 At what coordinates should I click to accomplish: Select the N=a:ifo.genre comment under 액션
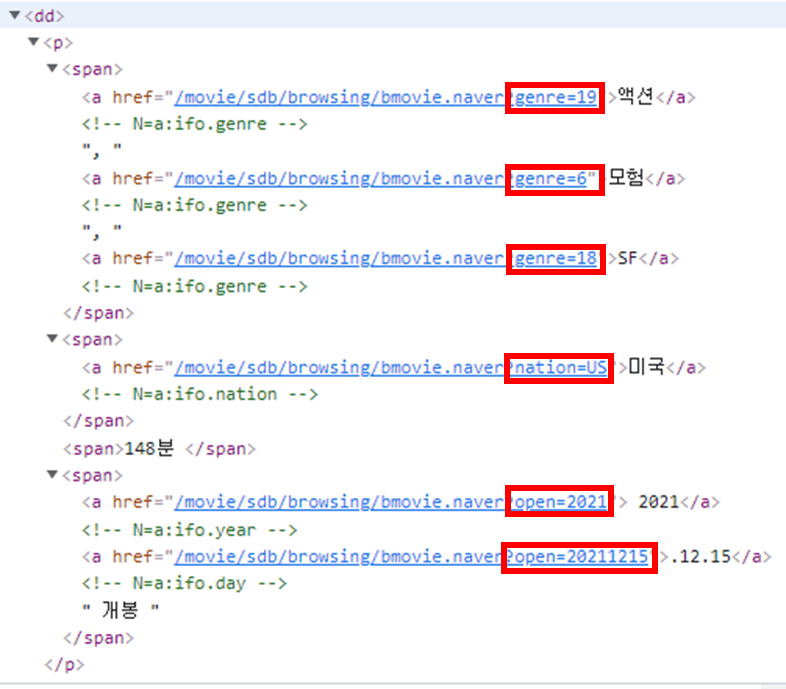tap(194, 124)
